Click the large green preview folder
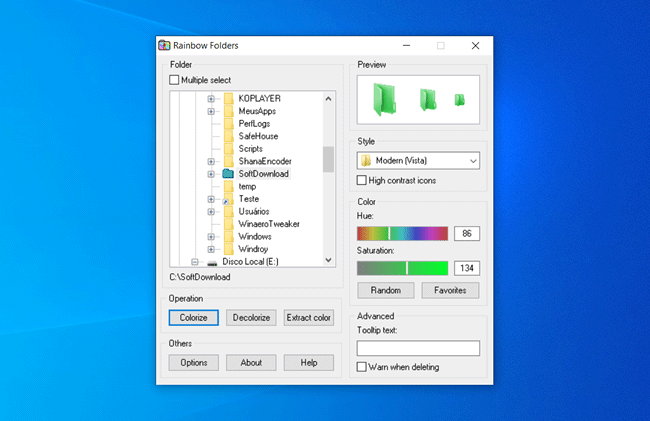The image size is (650, 421). click(385, 99)
